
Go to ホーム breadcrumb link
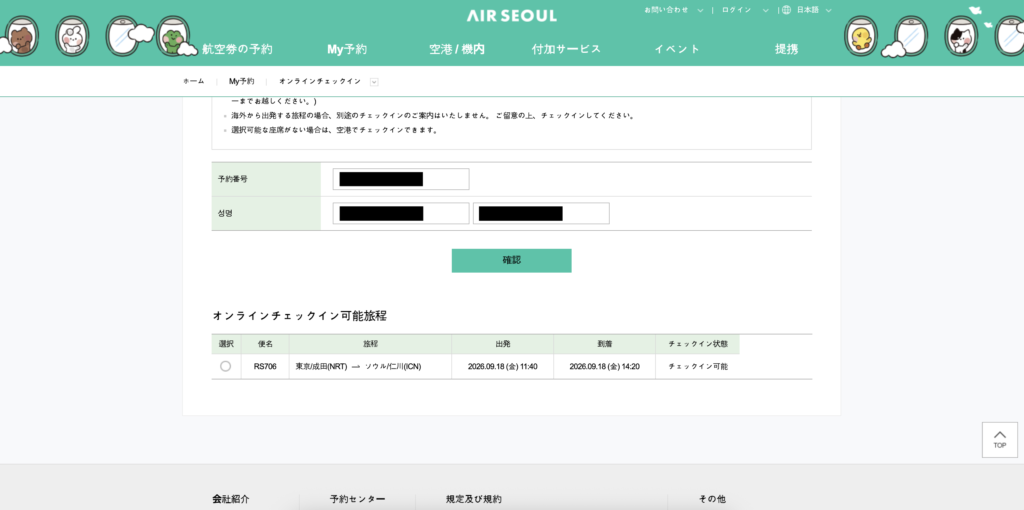[193, 82]
